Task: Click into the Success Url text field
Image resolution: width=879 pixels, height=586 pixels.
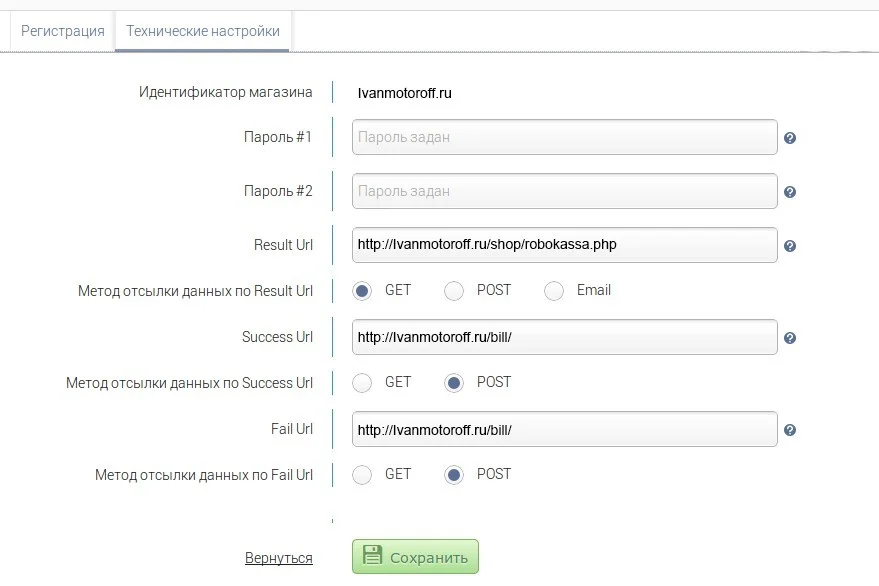Action: click(x=564, y=337)
